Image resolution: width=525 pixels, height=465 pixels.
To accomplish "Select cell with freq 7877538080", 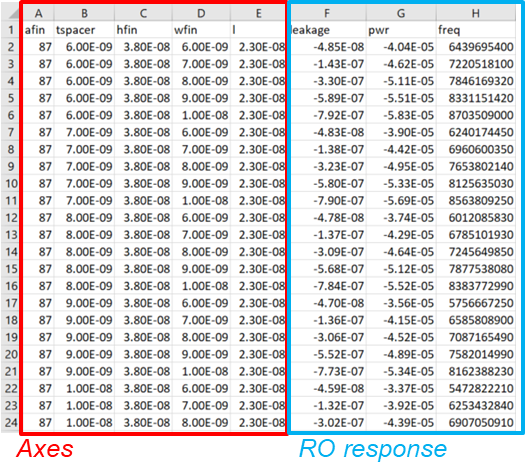I will (476, 269).
